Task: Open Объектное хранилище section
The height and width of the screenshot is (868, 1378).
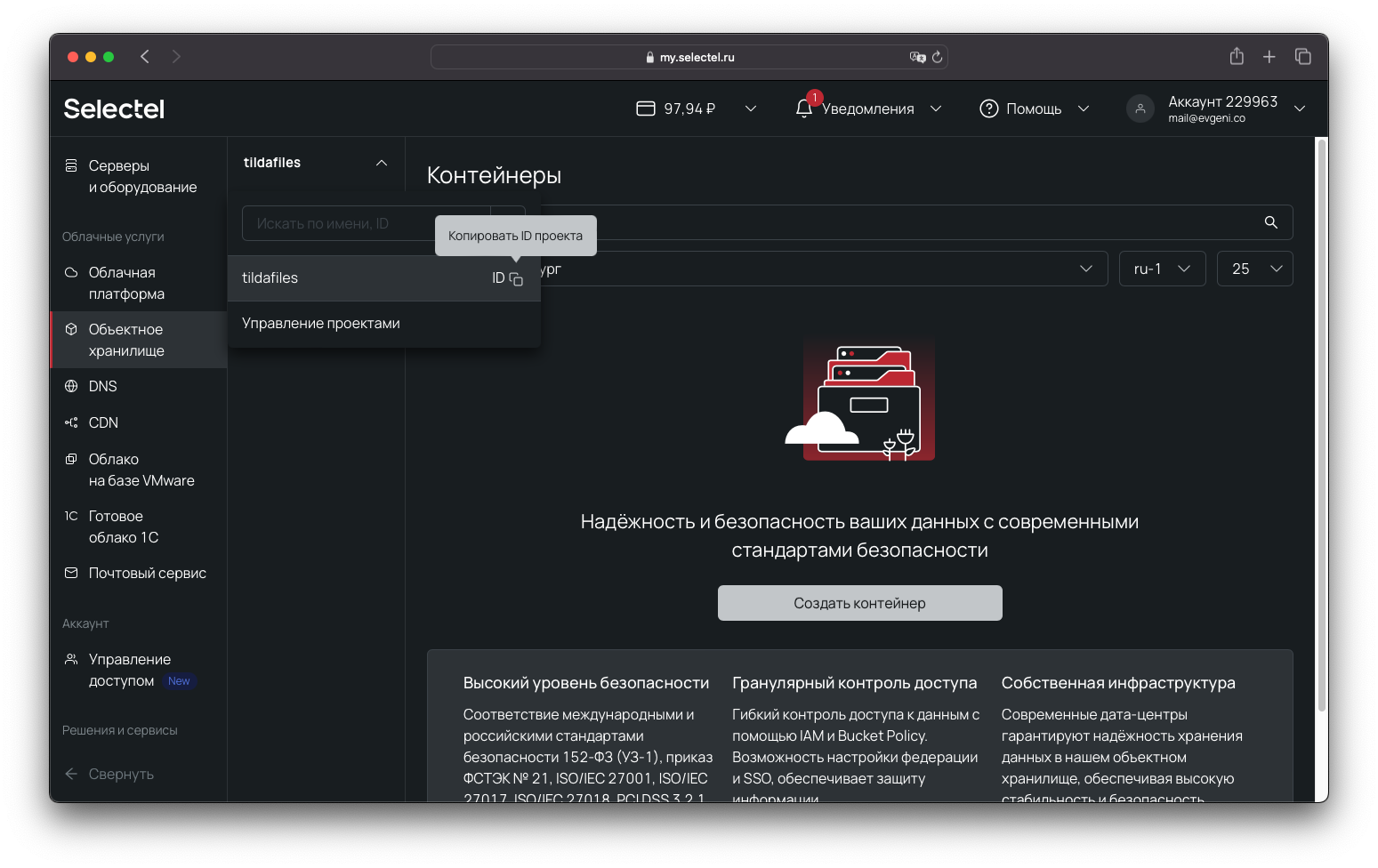Action: 139,340
